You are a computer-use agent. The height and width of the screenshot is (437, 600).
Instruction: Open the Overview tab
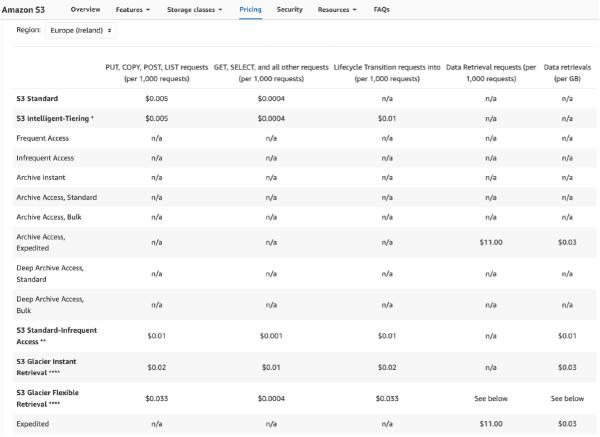(x=85, y=10)
